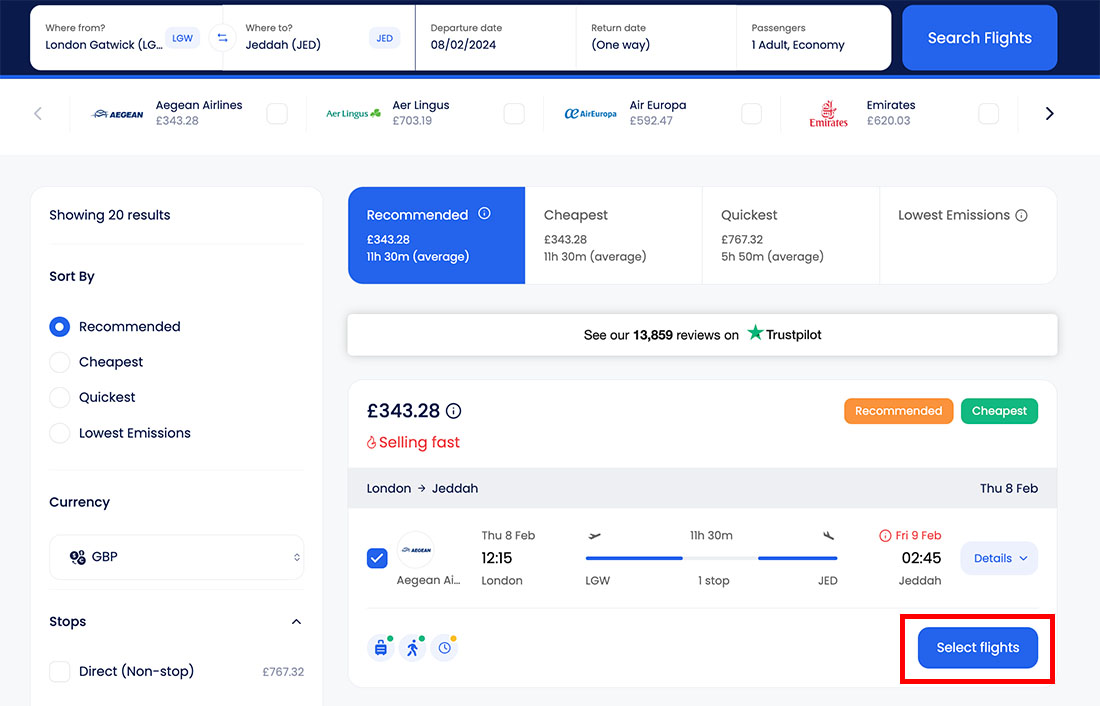Viewport: 1100px width, 706px height.
Task: Click the walking transfer icon
Action: click(x=412, y=648)
